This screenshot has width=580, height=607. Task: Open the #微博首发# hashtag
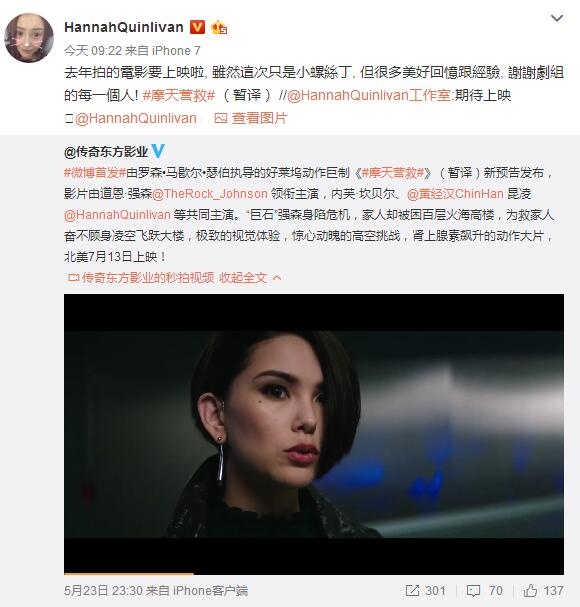click(x=95, y=173)
